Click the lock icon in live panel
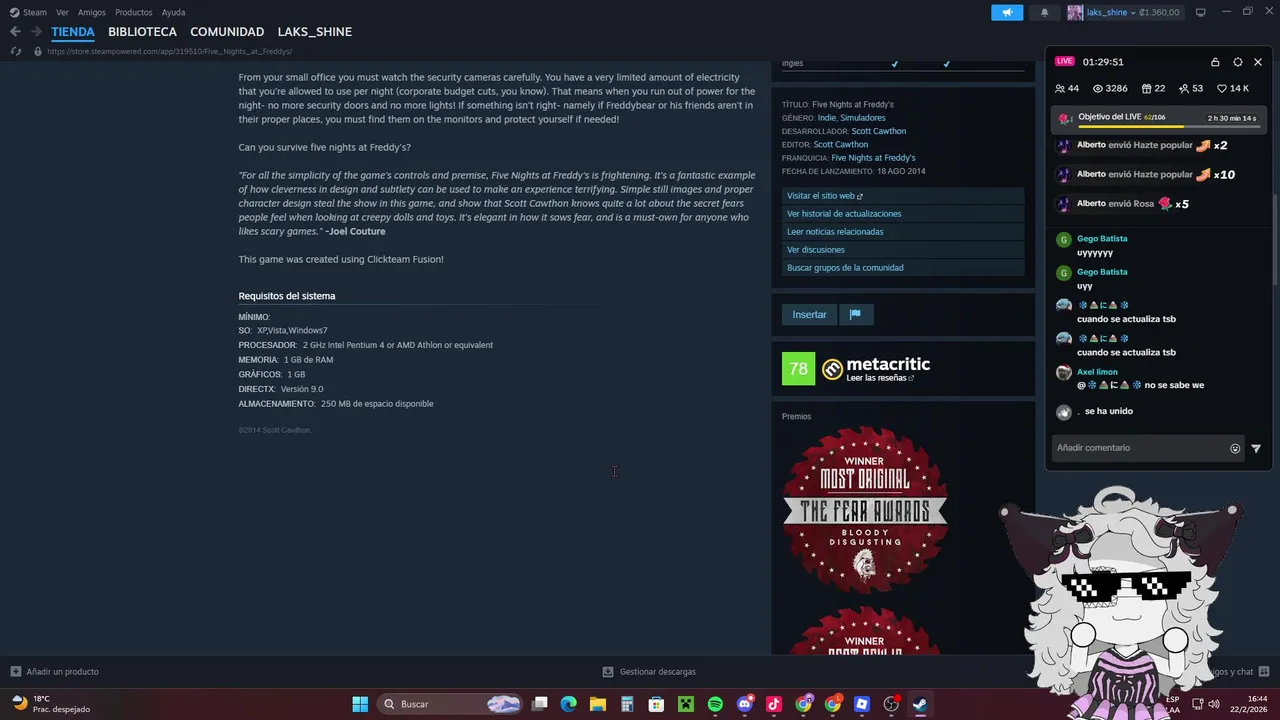This screenshot has width=1280, height=720. 1215,62
